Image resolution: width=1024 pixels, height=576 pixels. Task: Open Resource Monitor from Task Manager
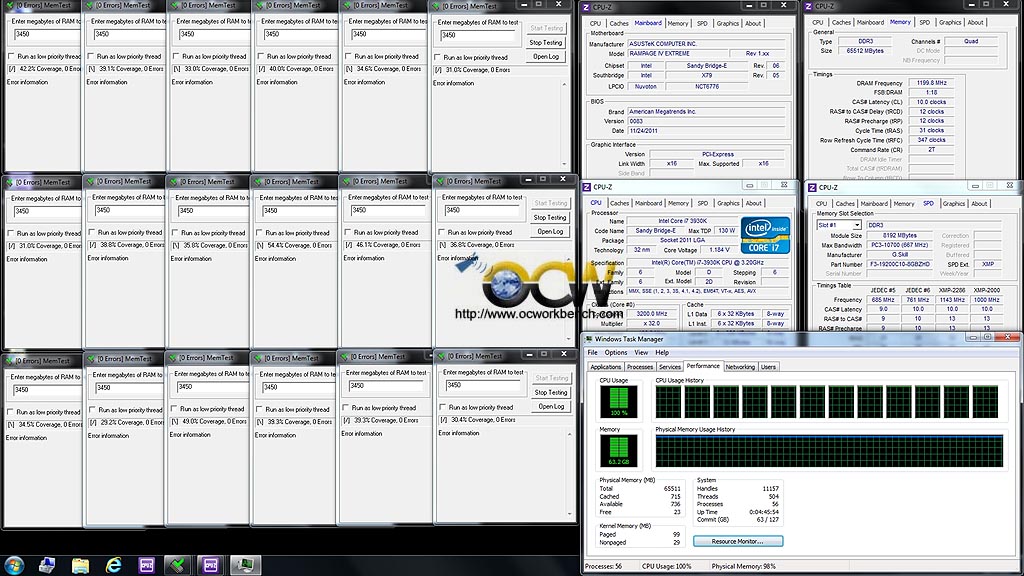point(738,541)
